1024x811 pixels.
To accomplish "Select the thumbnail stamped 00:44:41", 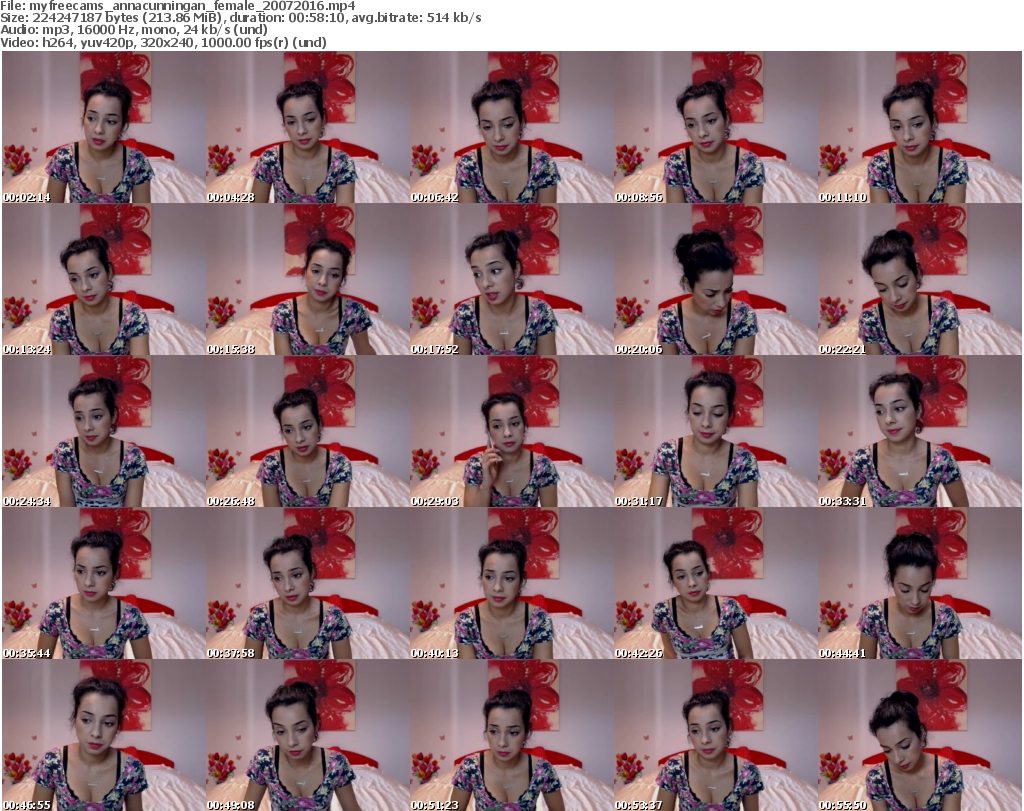I will click(x=920, y=584).
